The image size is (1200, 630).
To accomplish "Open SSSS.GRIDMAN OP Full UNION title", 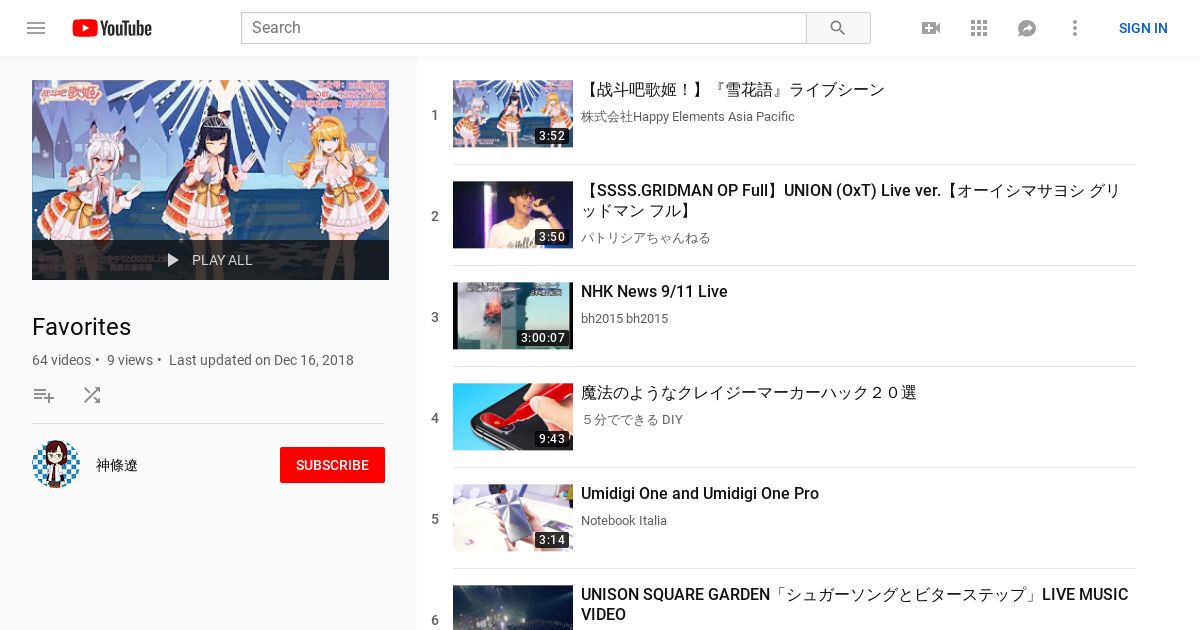I will coord(851,201).
